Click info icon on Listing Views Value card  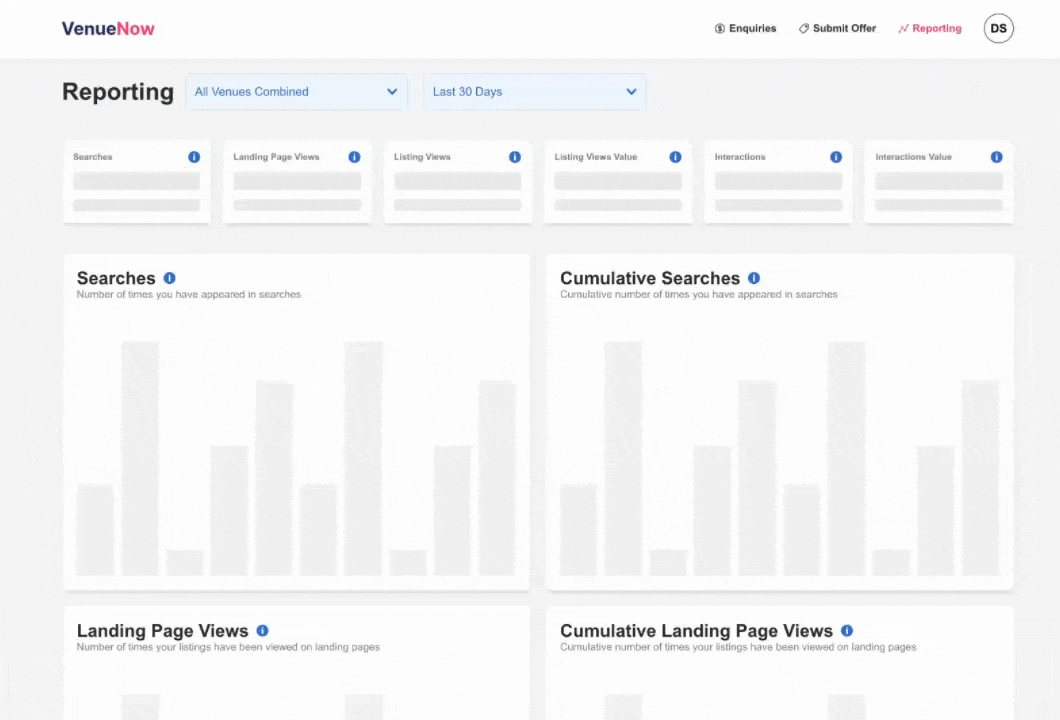pos(675,157)
